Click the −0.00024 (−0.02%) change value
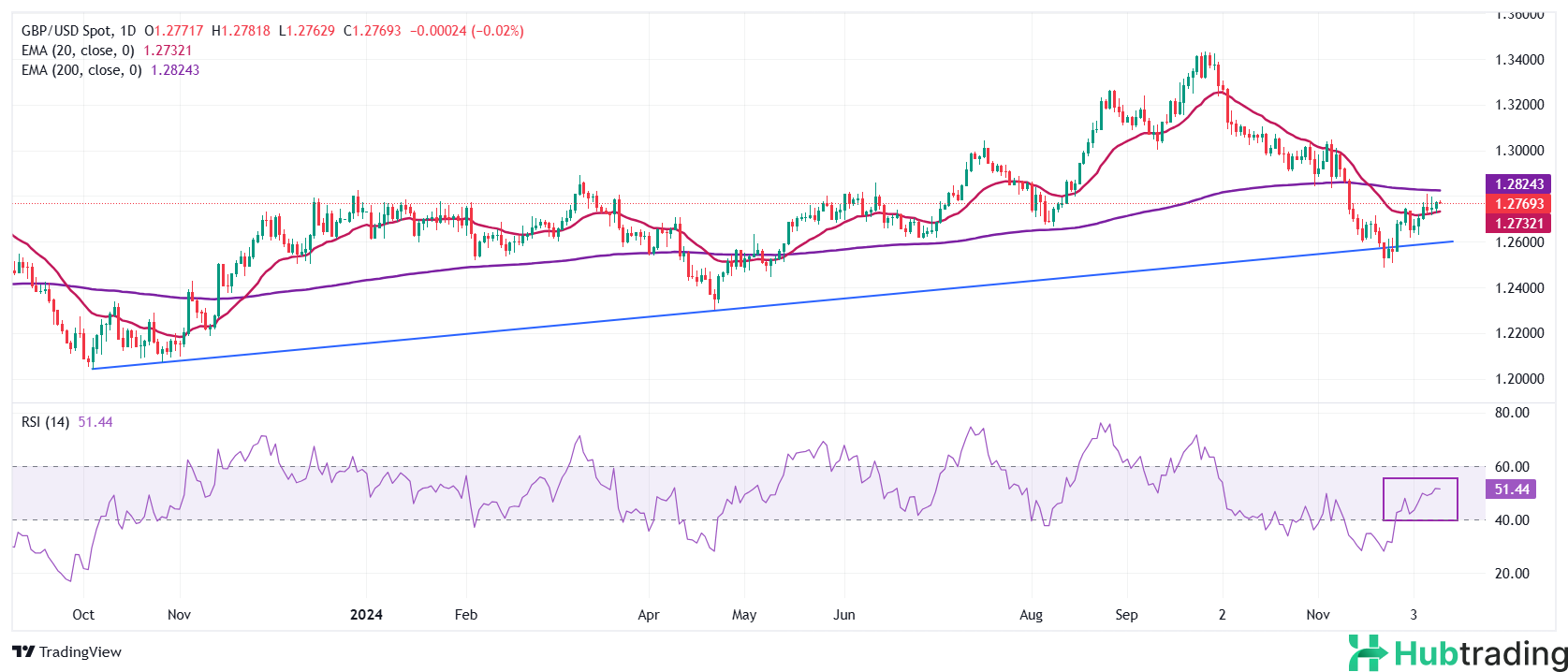The image size is (1568, 672). [466, 31]
